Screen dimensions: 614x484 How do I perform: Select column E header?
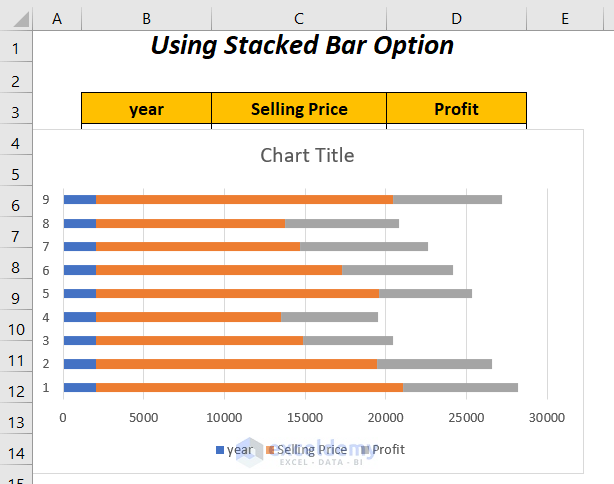564,17
